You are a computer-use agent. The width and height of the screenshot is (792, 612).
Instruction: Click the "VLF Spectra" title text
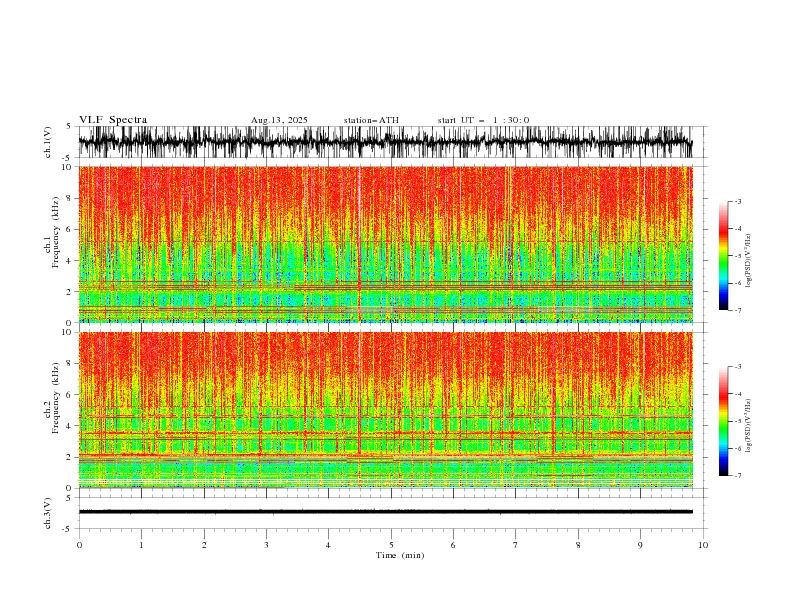113,120
